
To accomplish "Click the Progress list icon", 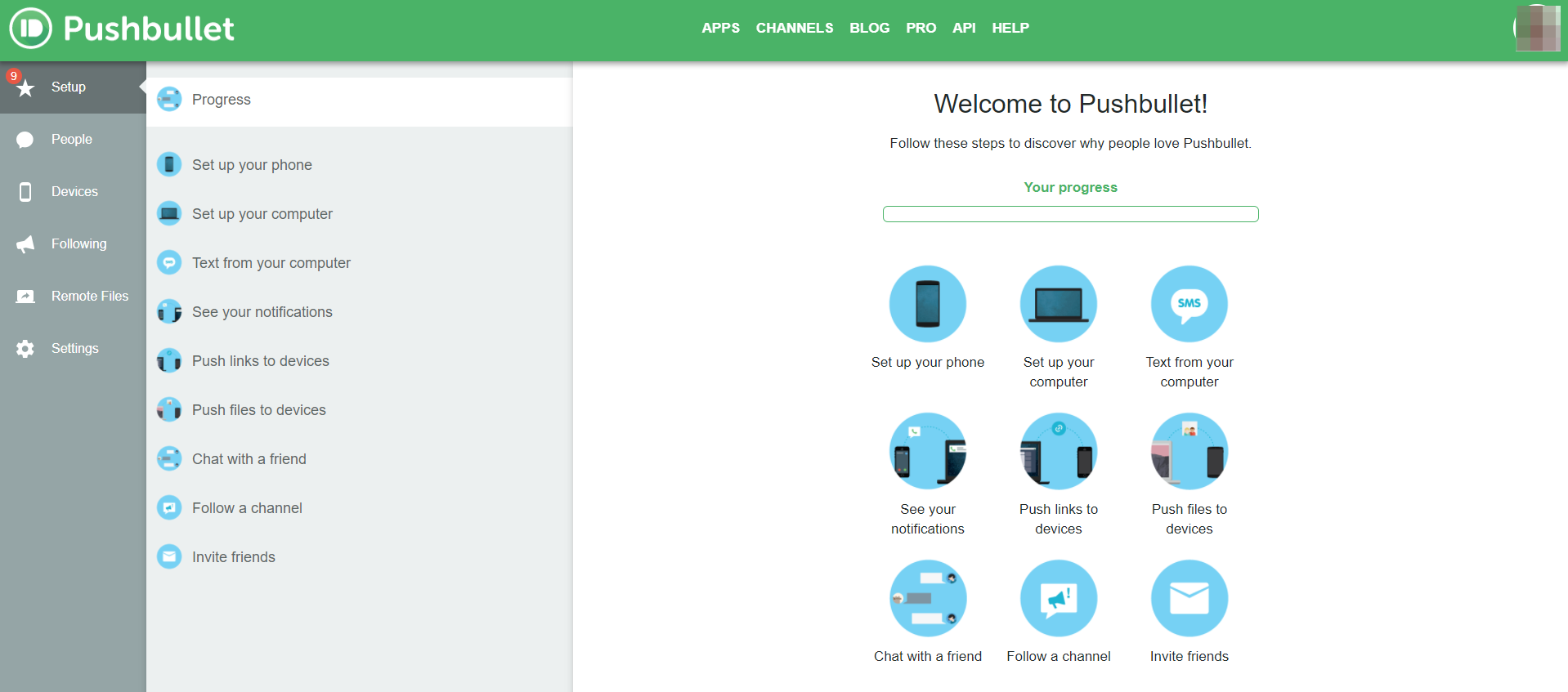I will [x=169, y=100].
